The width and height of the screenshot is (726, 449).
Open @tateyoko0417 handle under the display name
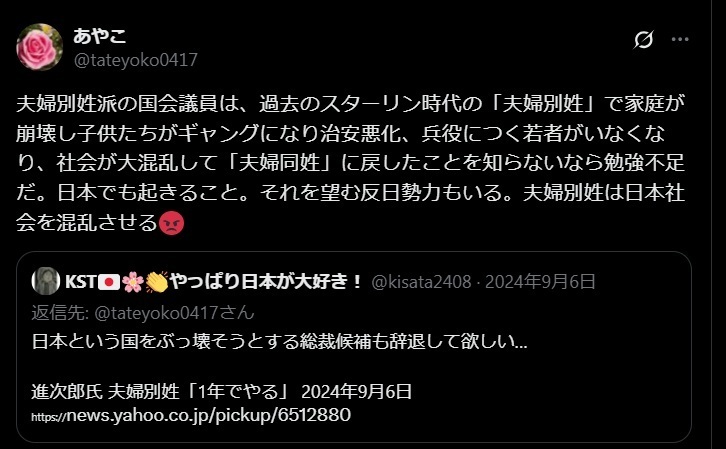(x=136, y=60)
